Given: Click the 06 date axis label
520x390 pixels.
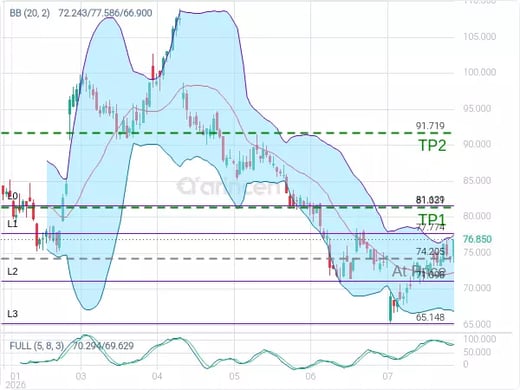Looking at the screenshot, I should pos(310,376).
